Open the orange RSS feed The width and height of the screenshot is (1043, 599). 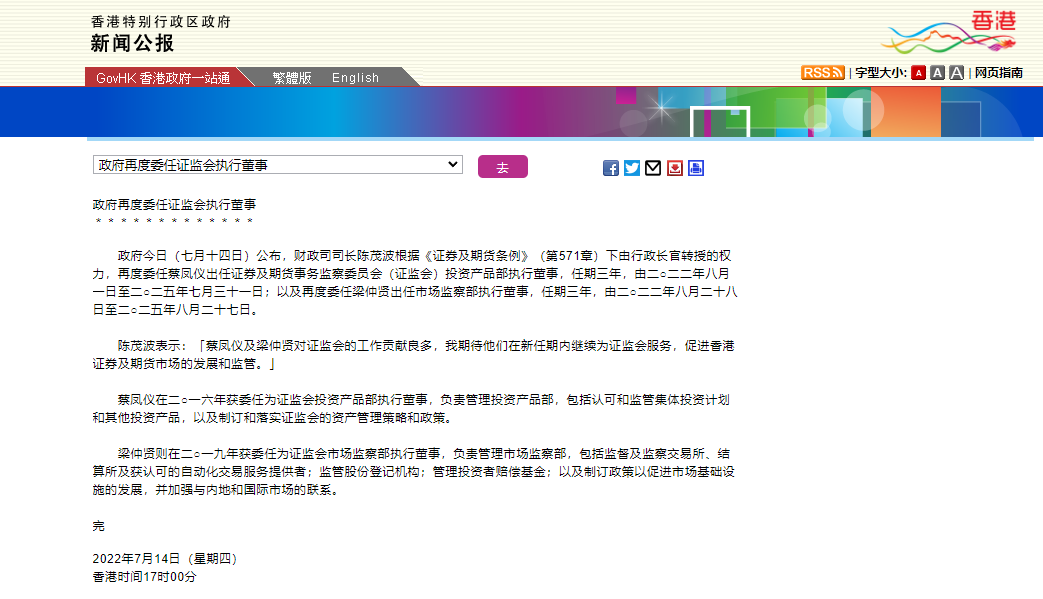click(822, 73)
